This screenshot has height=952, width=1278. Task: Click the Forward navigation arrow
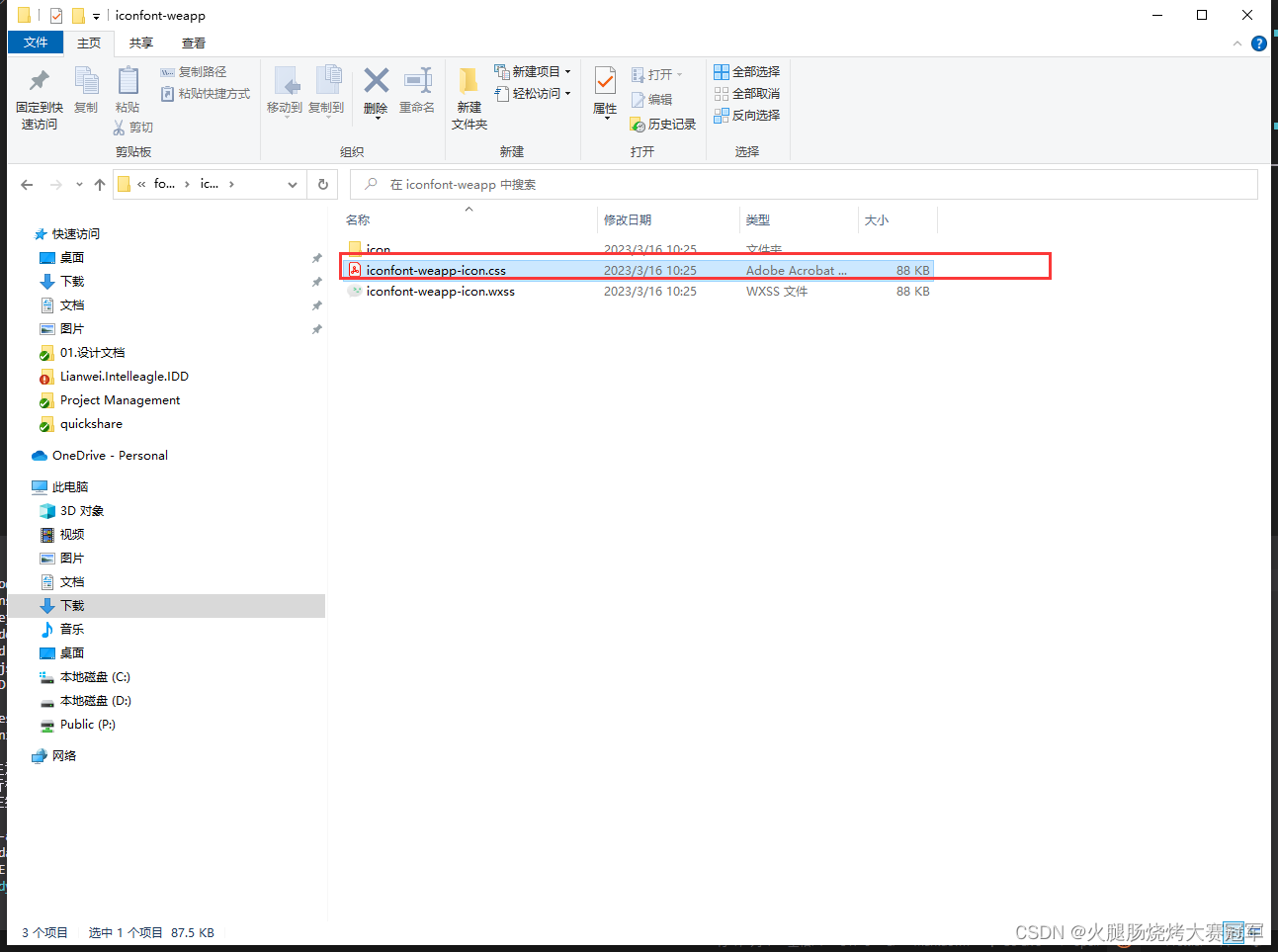56,185
